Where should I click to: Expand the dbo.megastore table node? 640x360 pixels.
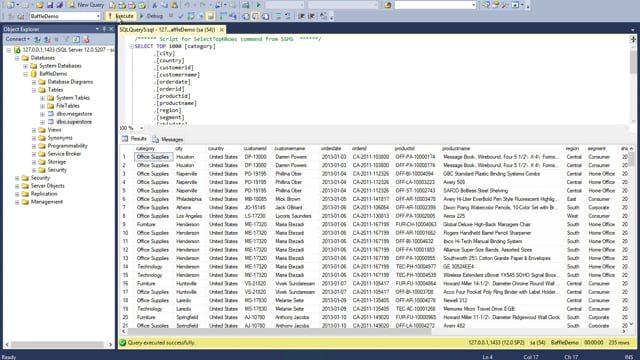(42, 114)
